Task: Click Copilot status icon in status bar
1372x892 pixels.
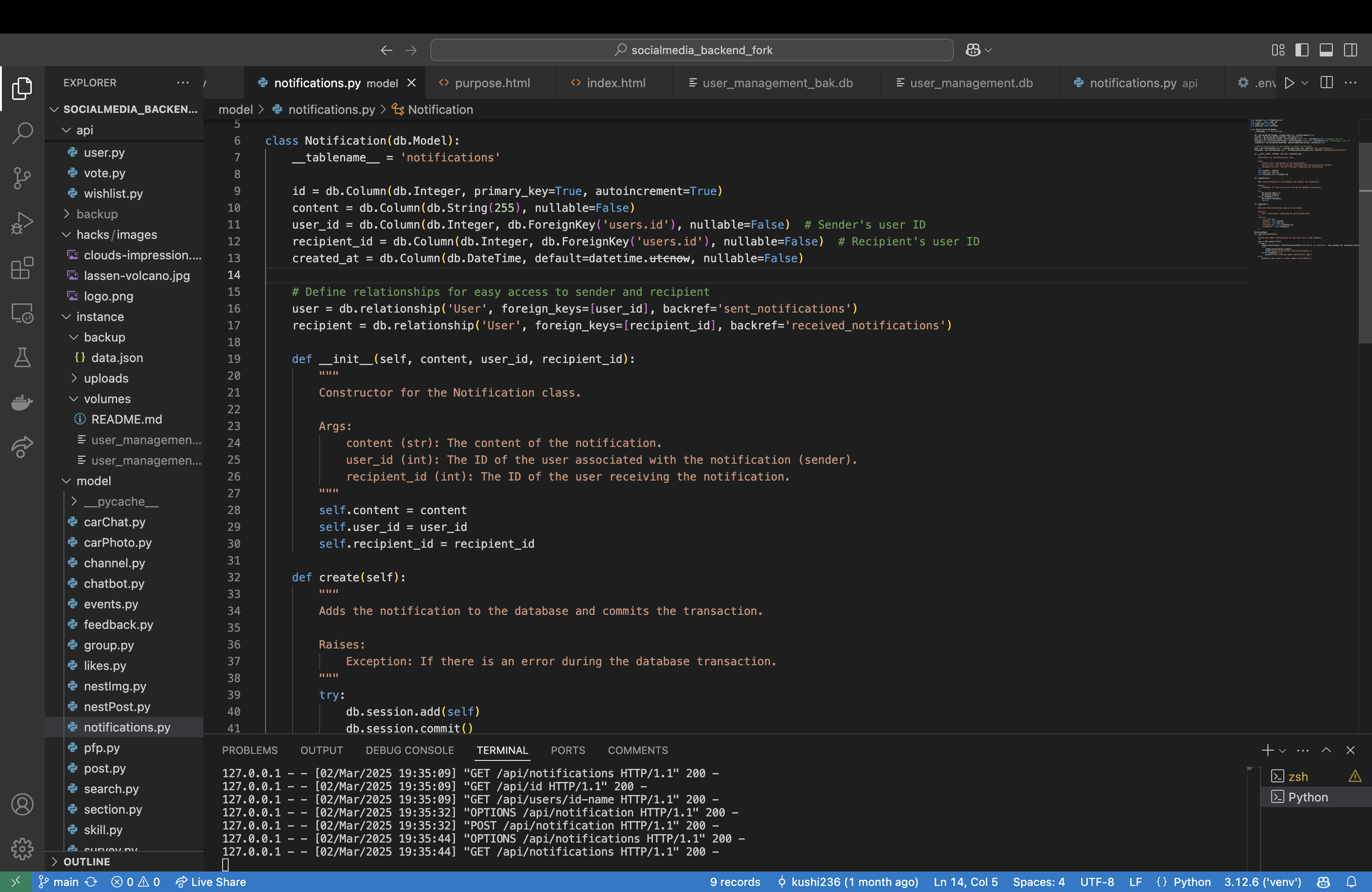Action: tap(1323, 882)
